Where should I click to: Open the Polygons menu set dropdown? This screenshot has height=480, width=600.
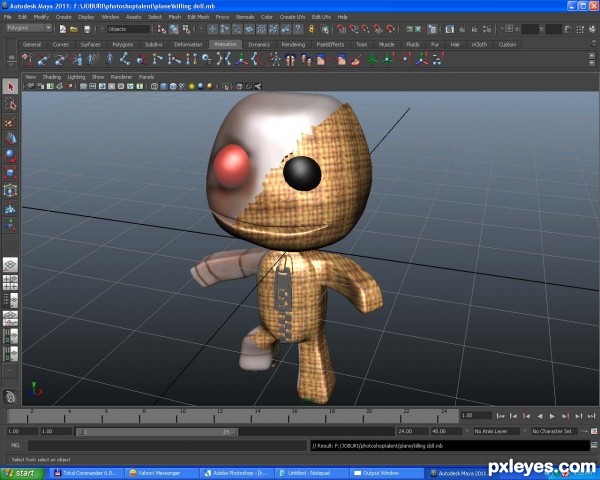[29, 28]
